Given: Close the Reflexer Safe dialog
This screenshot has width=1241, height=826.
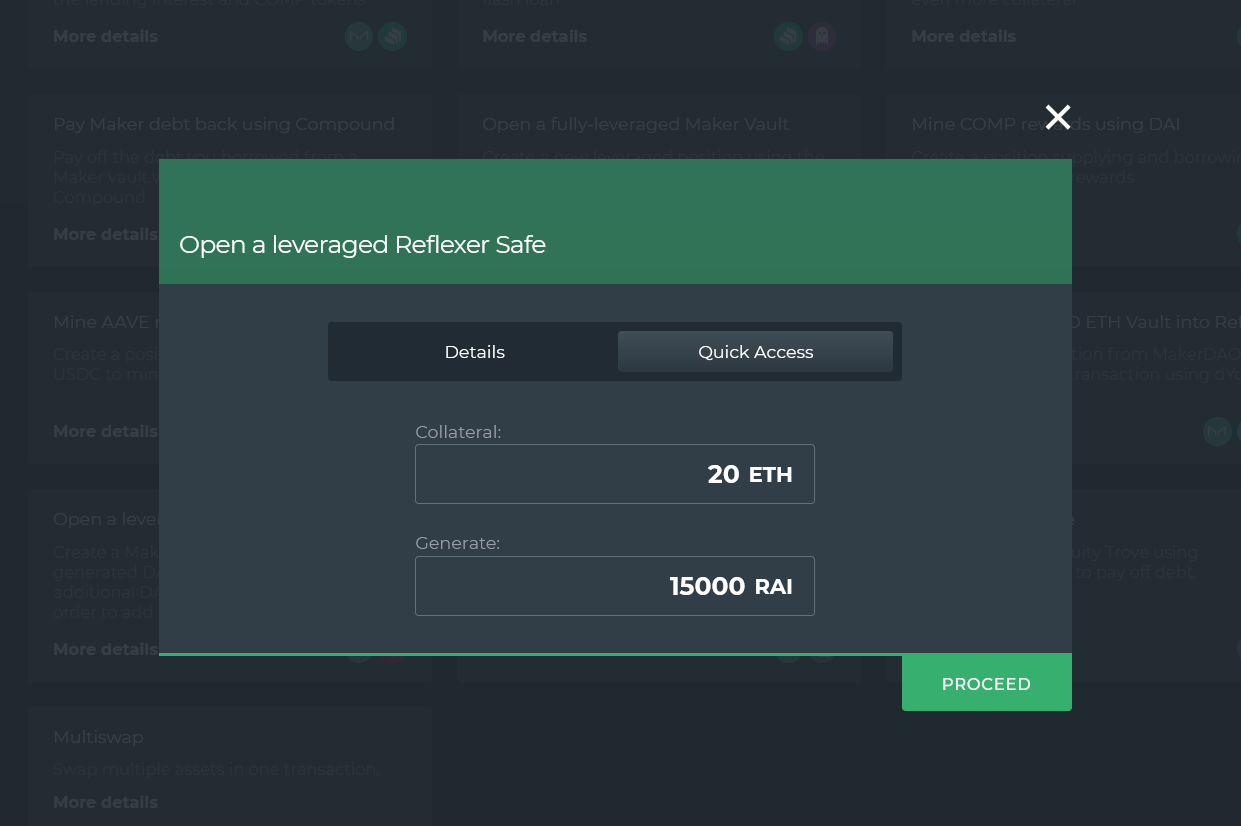Looking at the screenshot, I should tap(1058, 118).
